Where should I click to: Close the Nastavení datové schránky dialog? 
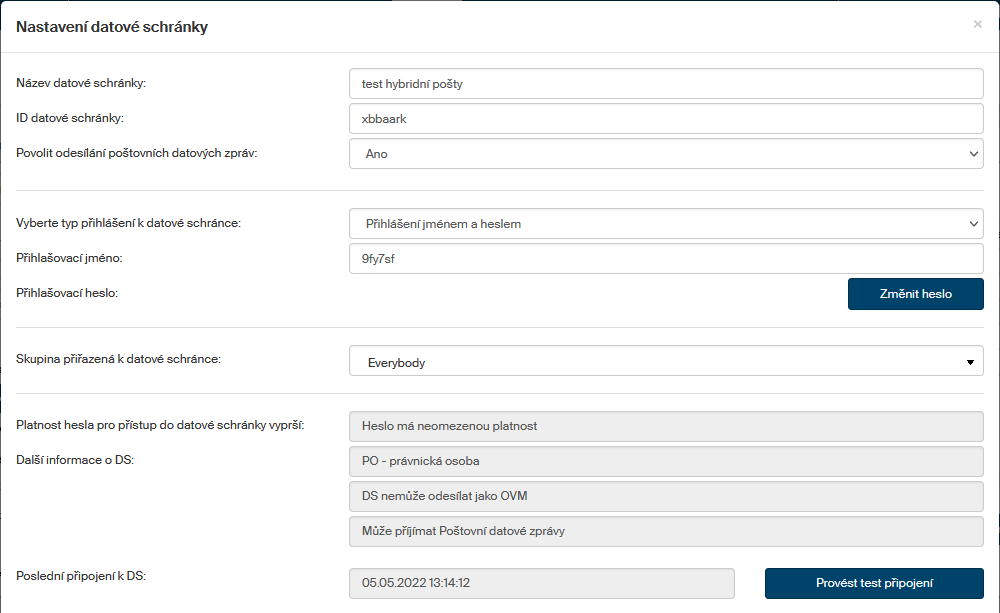tap(977, 24)
